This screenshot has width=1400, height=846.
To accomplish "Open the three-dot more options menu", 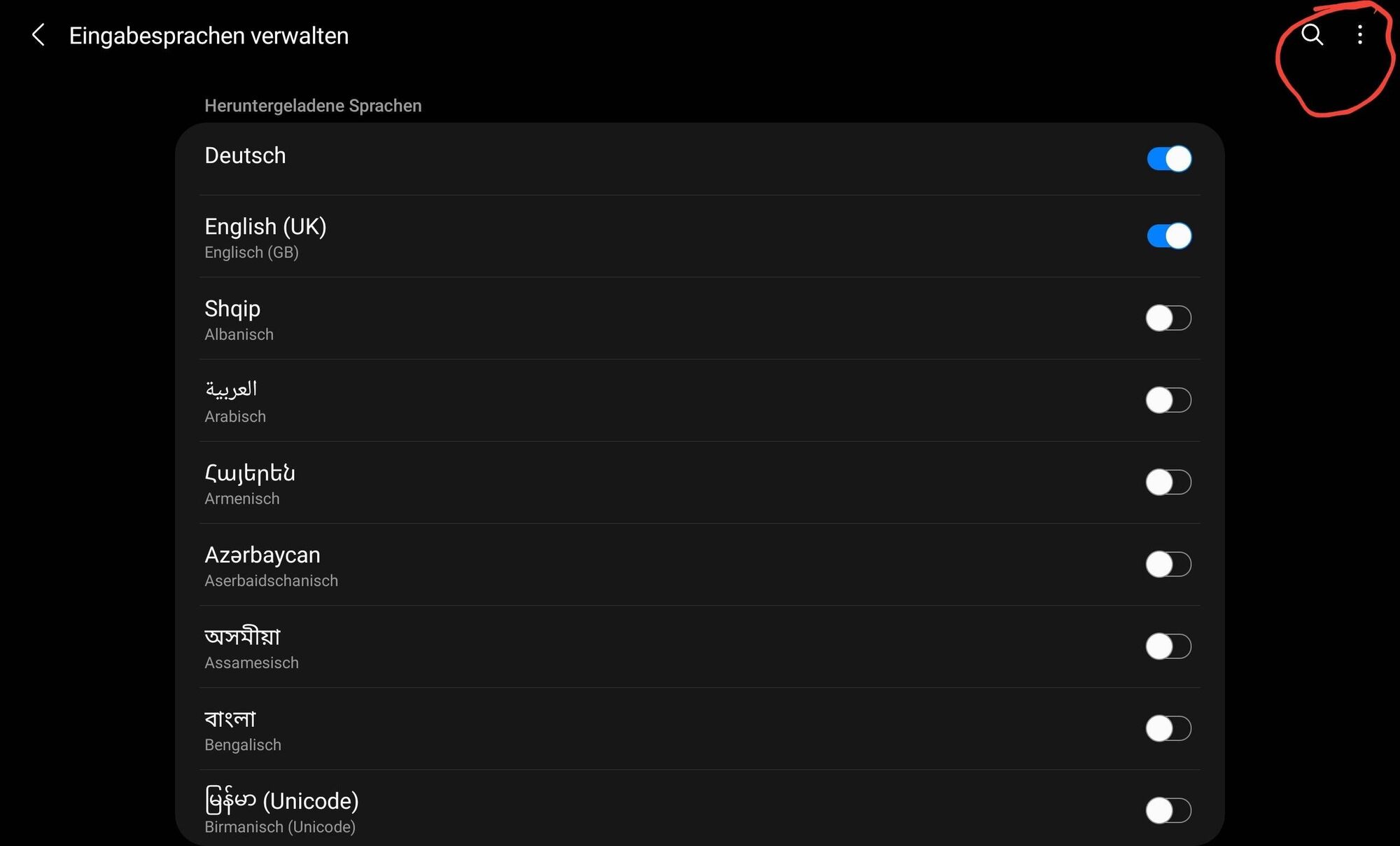I will (x=1359, y=35).
